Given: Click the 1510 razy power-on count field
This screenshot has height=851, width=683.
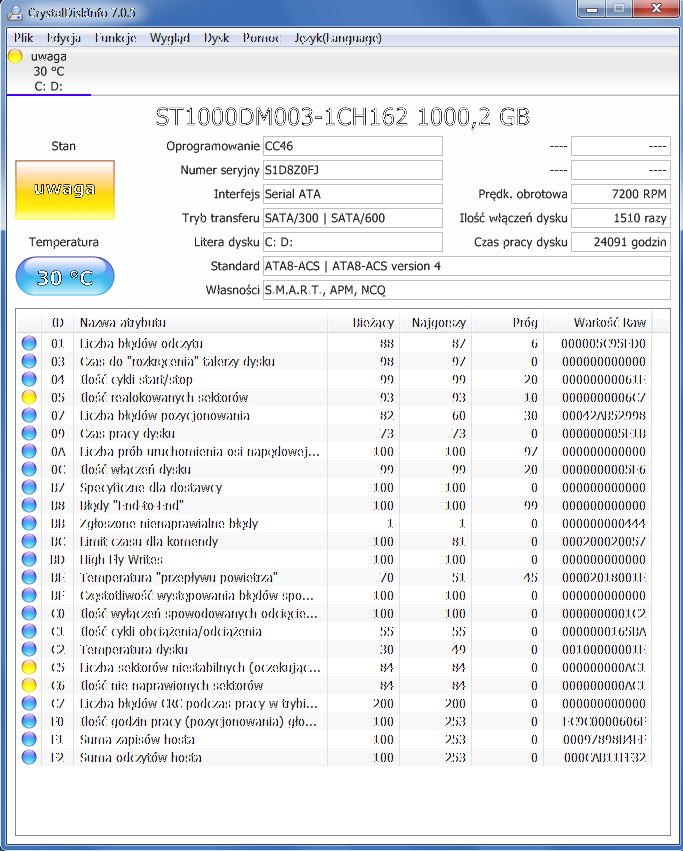Looking at the screenshot, I should [x=621, y=218].
